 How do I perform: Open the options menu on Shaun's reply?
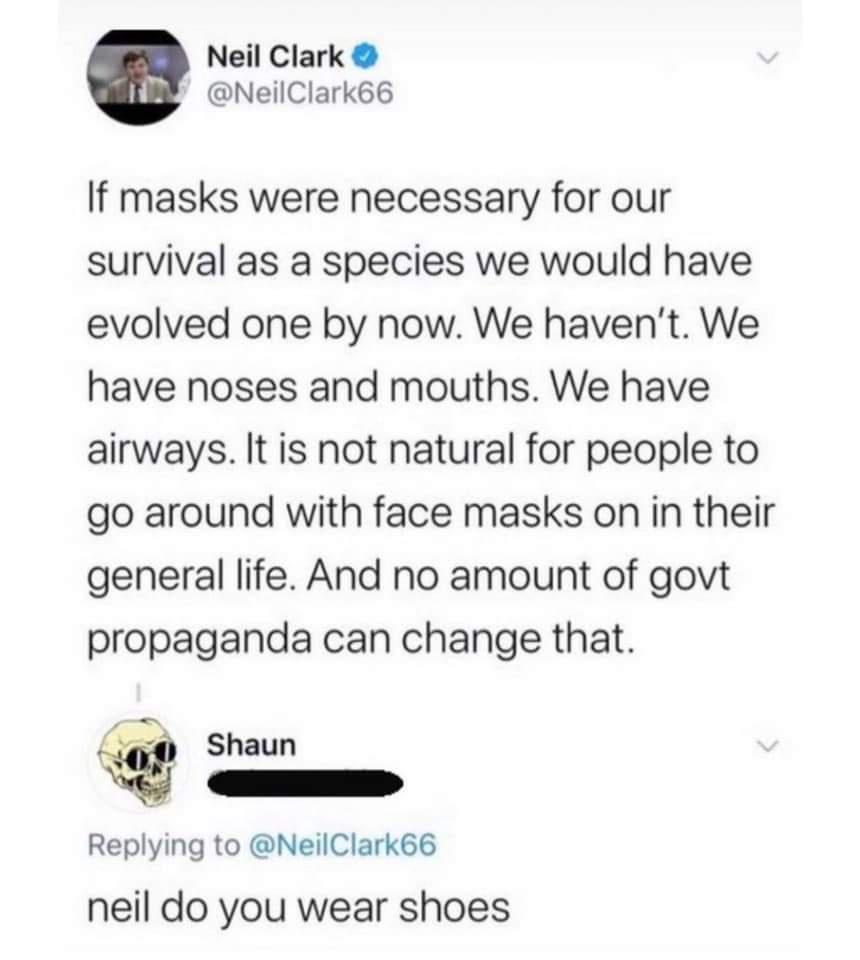pyautogui.click(x=766, y=745)
